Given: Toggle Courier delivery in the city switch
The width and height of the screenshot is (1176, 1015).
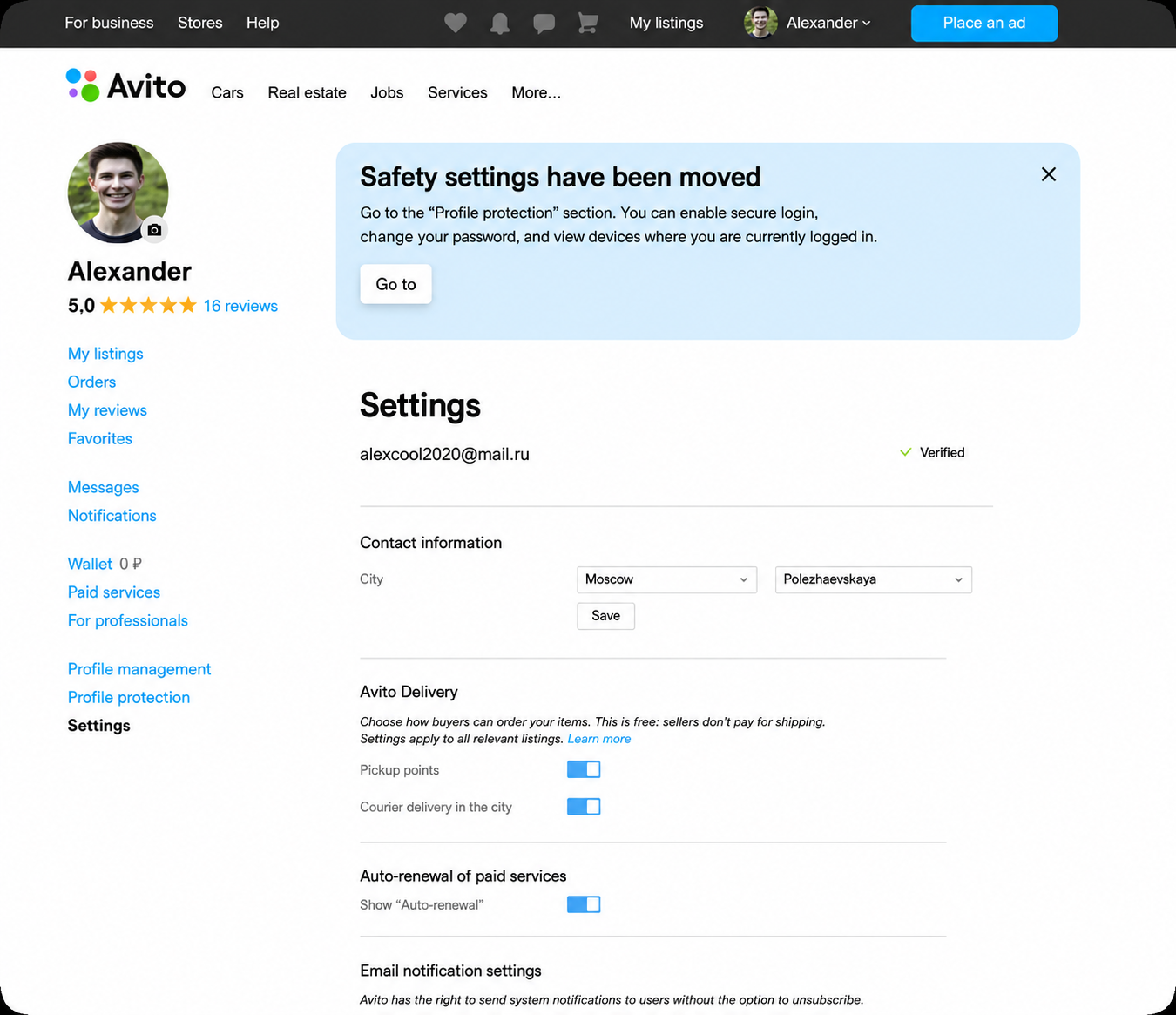Looking at the screenshot, I should pos(584,807).
